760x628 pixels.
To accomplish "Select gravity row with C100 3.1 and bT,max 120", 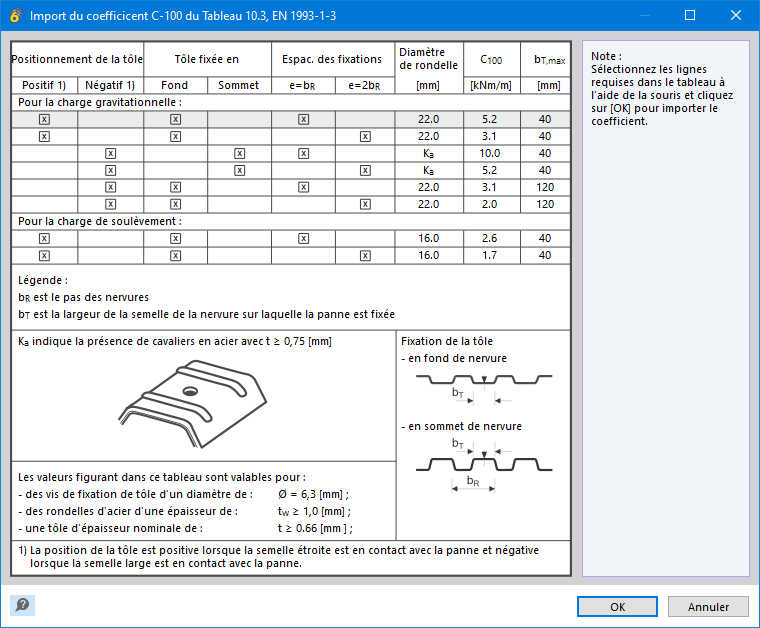I will tap(290, 188).
